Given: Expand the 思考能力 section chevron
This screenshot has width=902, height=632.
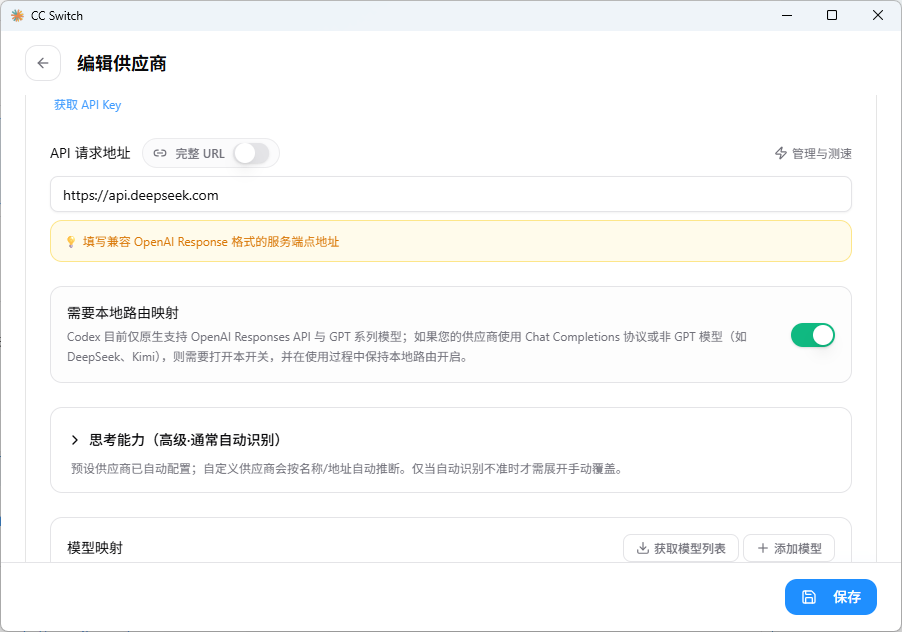Looking at the screenshot, I should click(x=75, y=441).
